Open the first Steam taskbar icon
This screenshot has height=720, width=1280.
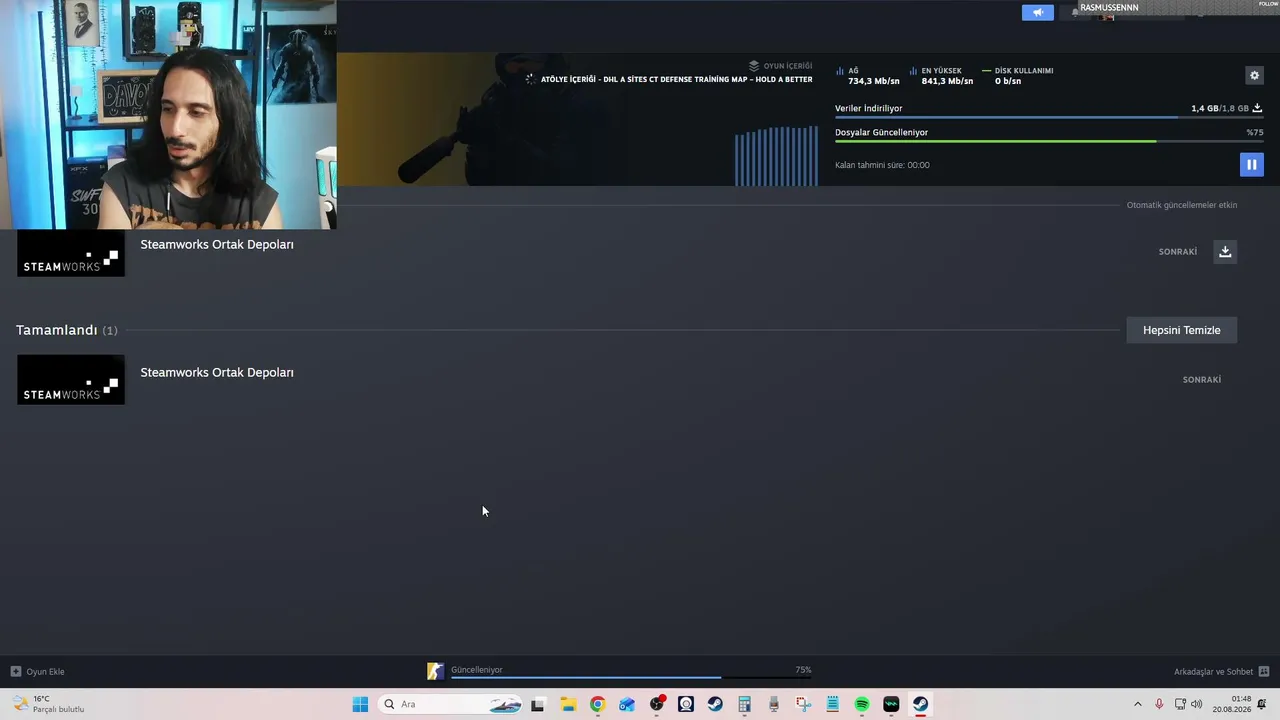[x=715, y=704]
